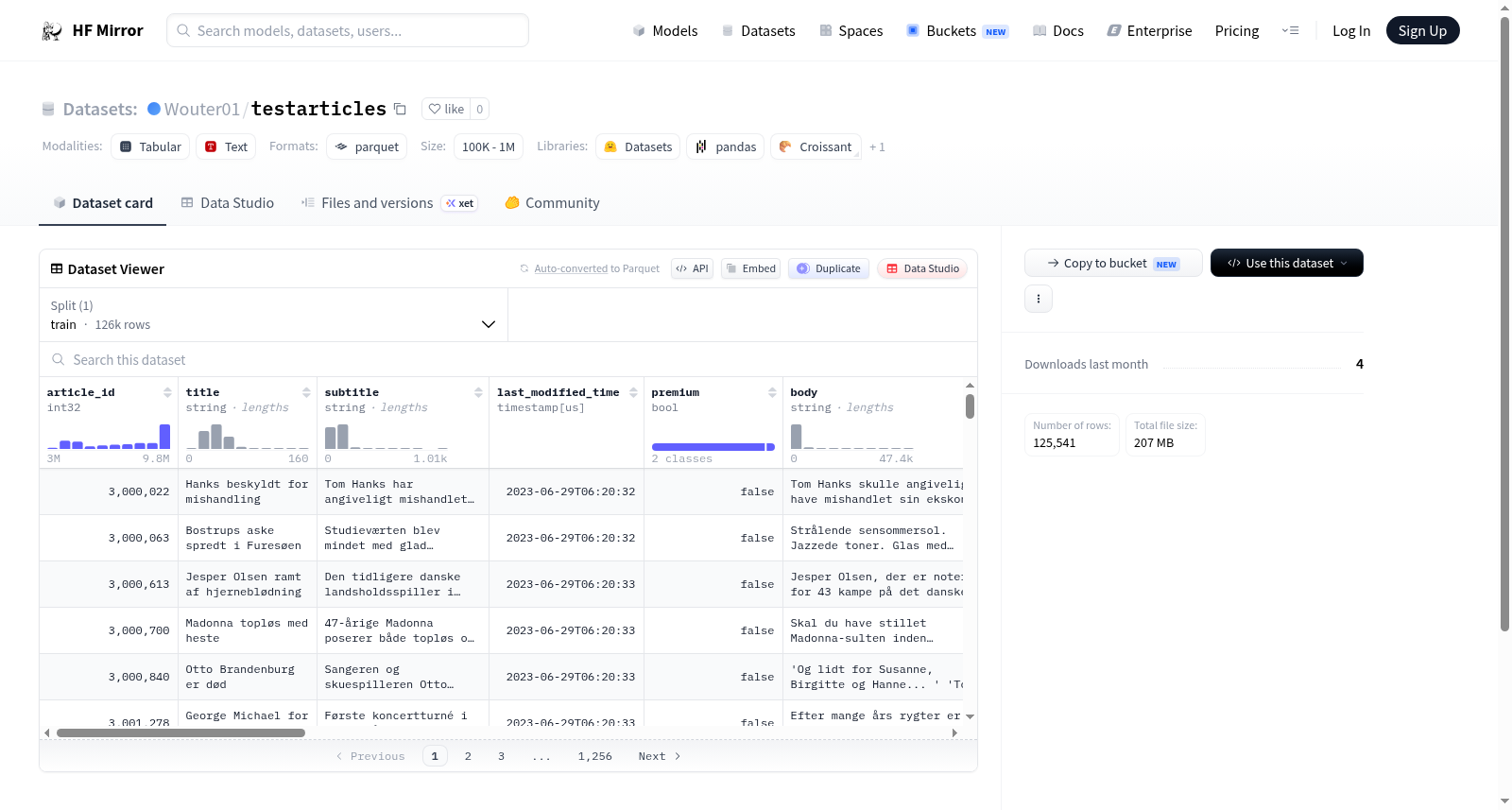Click the article_id histogram range bar

[109, 437]
